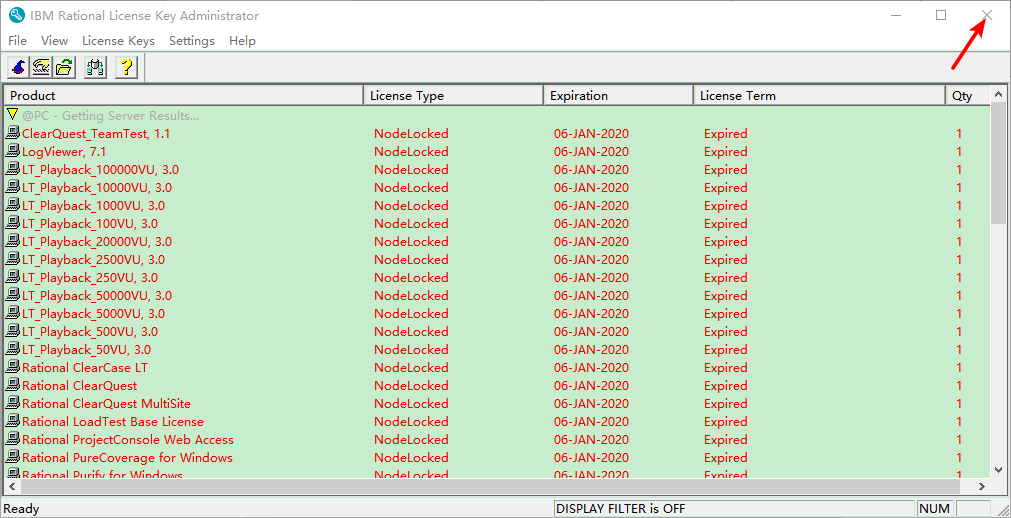Click the 'DISPLAY FILTER is OFF' status bar text
The image size is (1011, 518).
[x=620, y=508]
